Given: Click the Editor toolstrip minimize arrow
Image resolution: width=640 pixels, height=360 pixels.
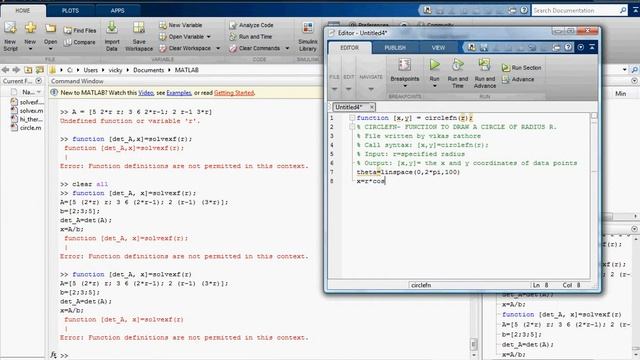Looking at the screenshot, I should click(x=592, y=48).
